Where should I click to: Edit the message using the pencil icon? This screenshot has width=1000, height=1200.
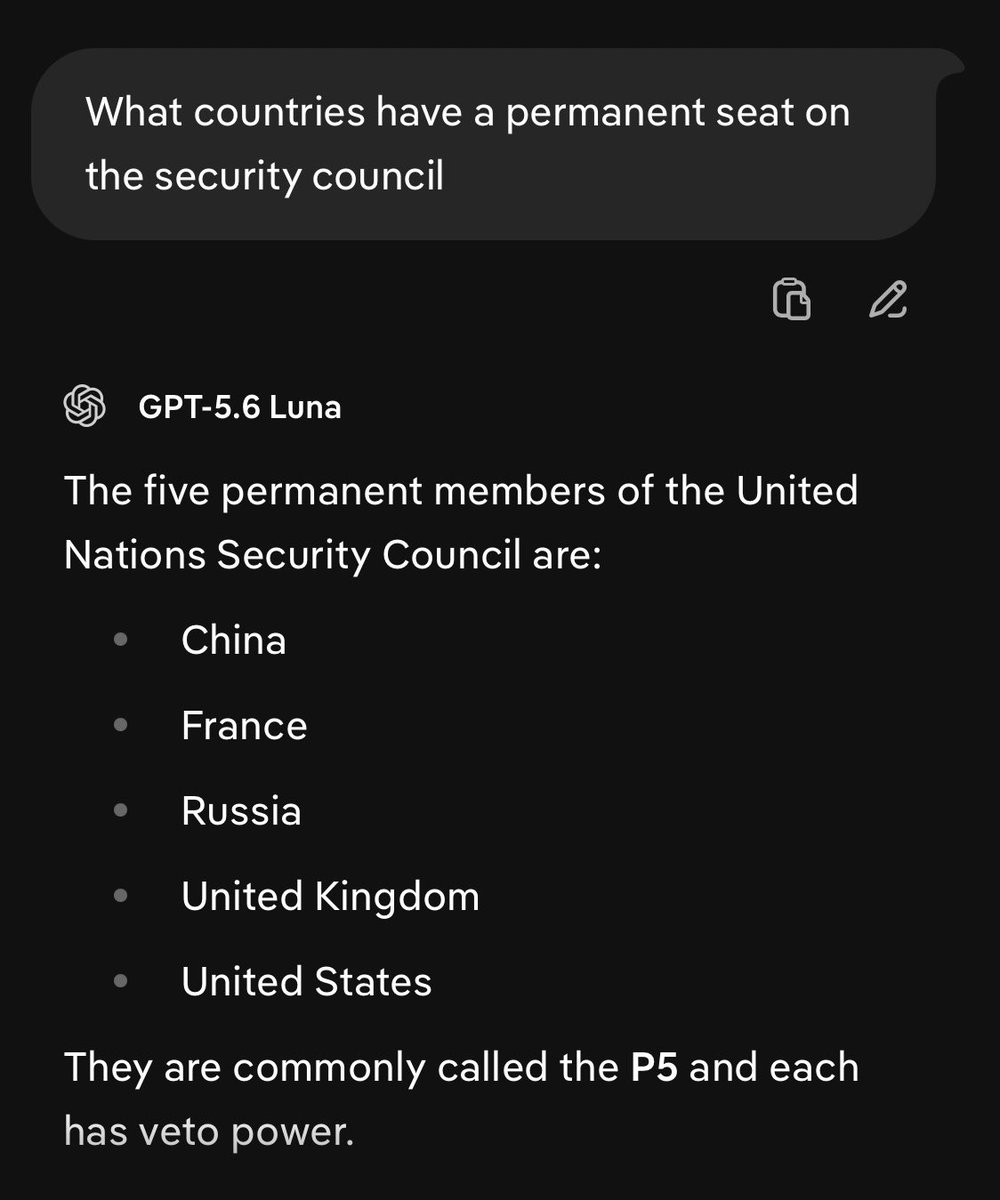(x=888, y=299)
